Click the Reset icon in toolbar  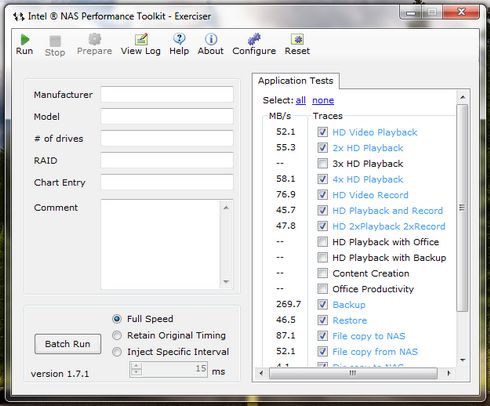click(x=297, y=39)
